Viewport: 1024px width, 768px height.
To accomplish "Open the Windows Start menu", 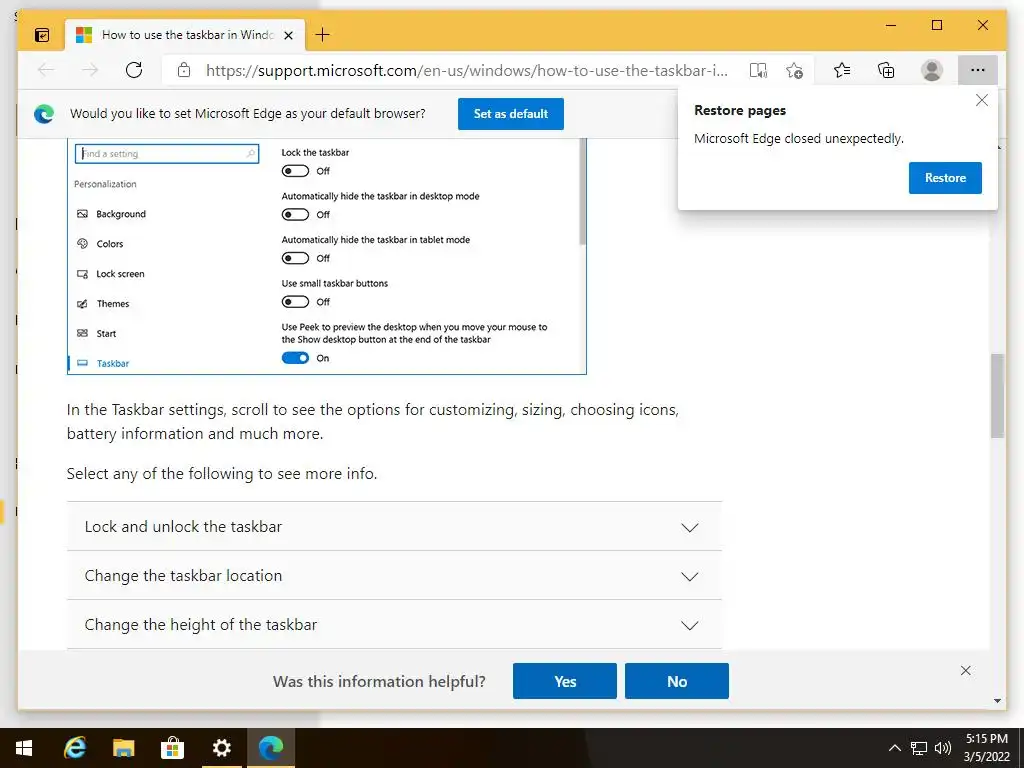I will pyautogui.click(x=24, y=748).
